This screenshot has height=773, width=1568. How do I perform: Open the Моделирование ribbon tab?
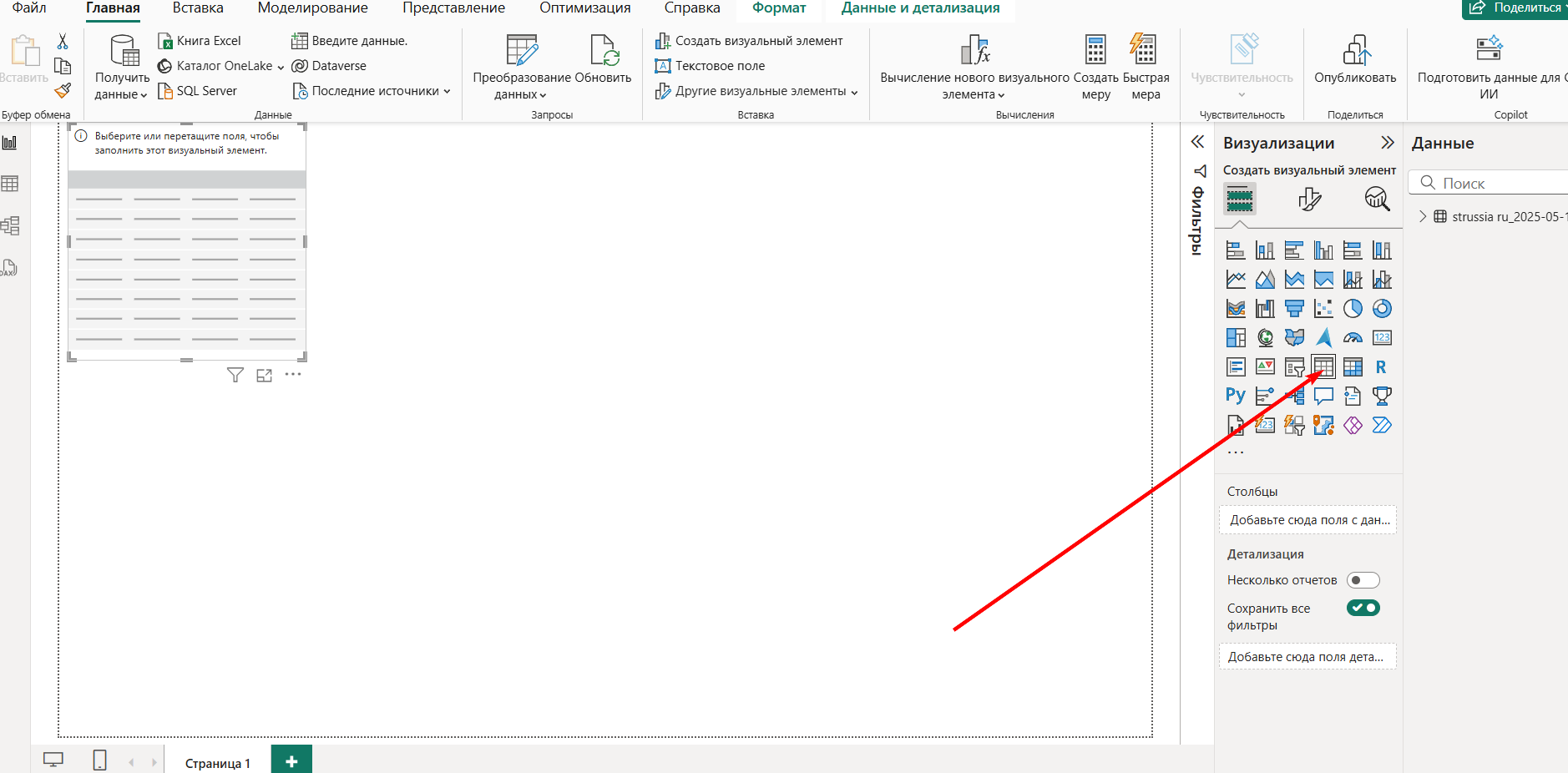(312, 8)
